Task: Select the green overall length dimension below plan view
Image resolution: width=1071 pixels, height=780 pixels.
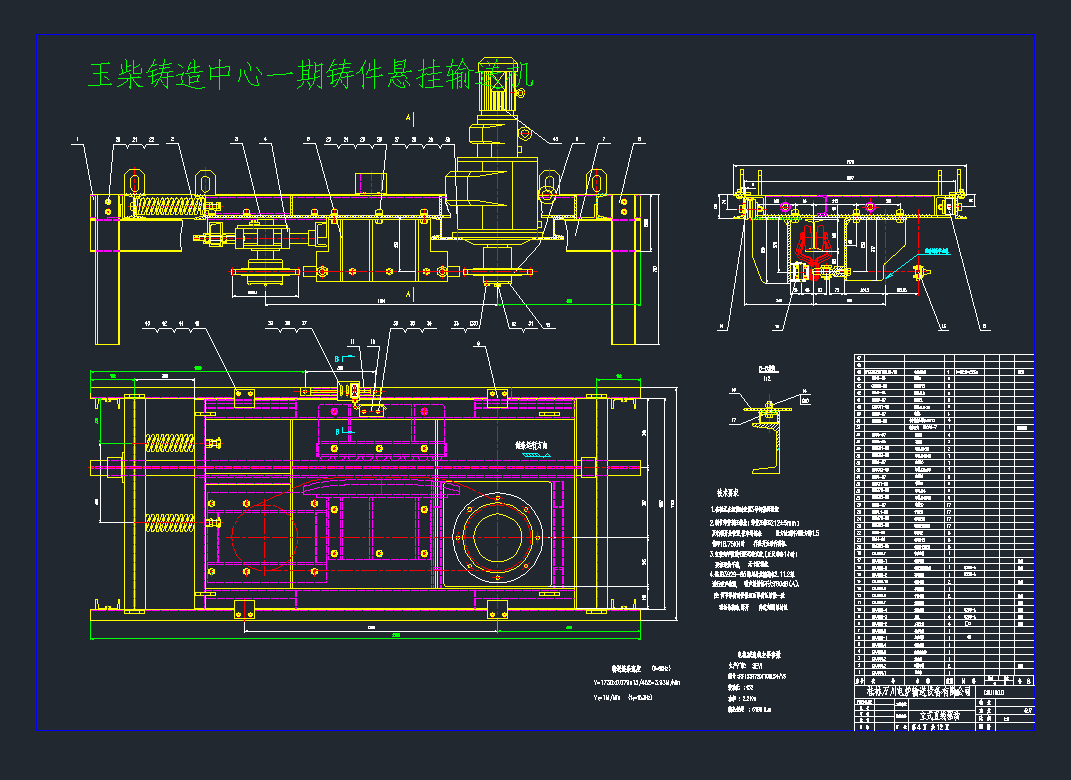Action: [366, 635]
